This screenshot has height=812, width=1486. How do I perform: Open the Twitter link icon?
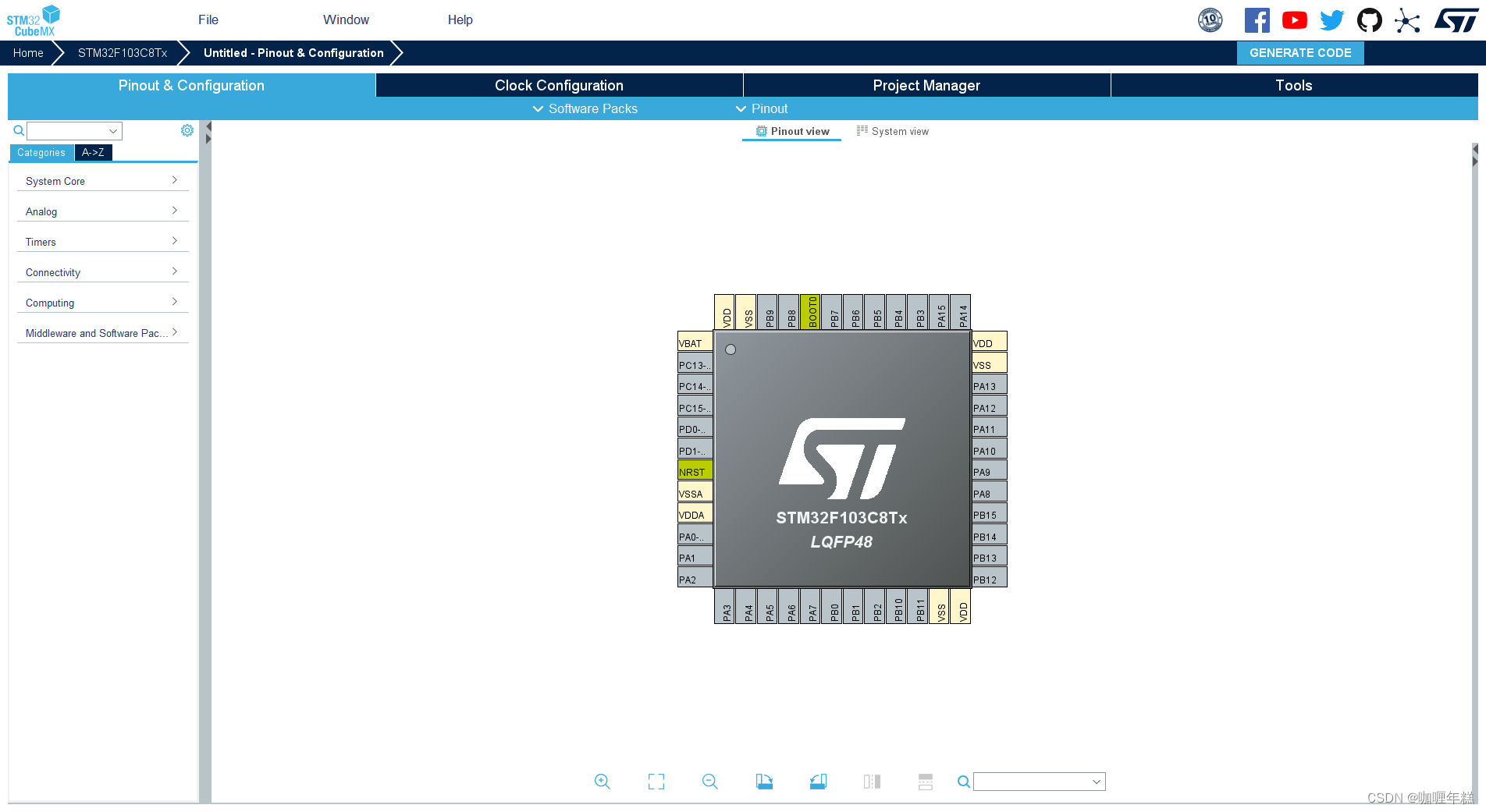pos(1332,20)
